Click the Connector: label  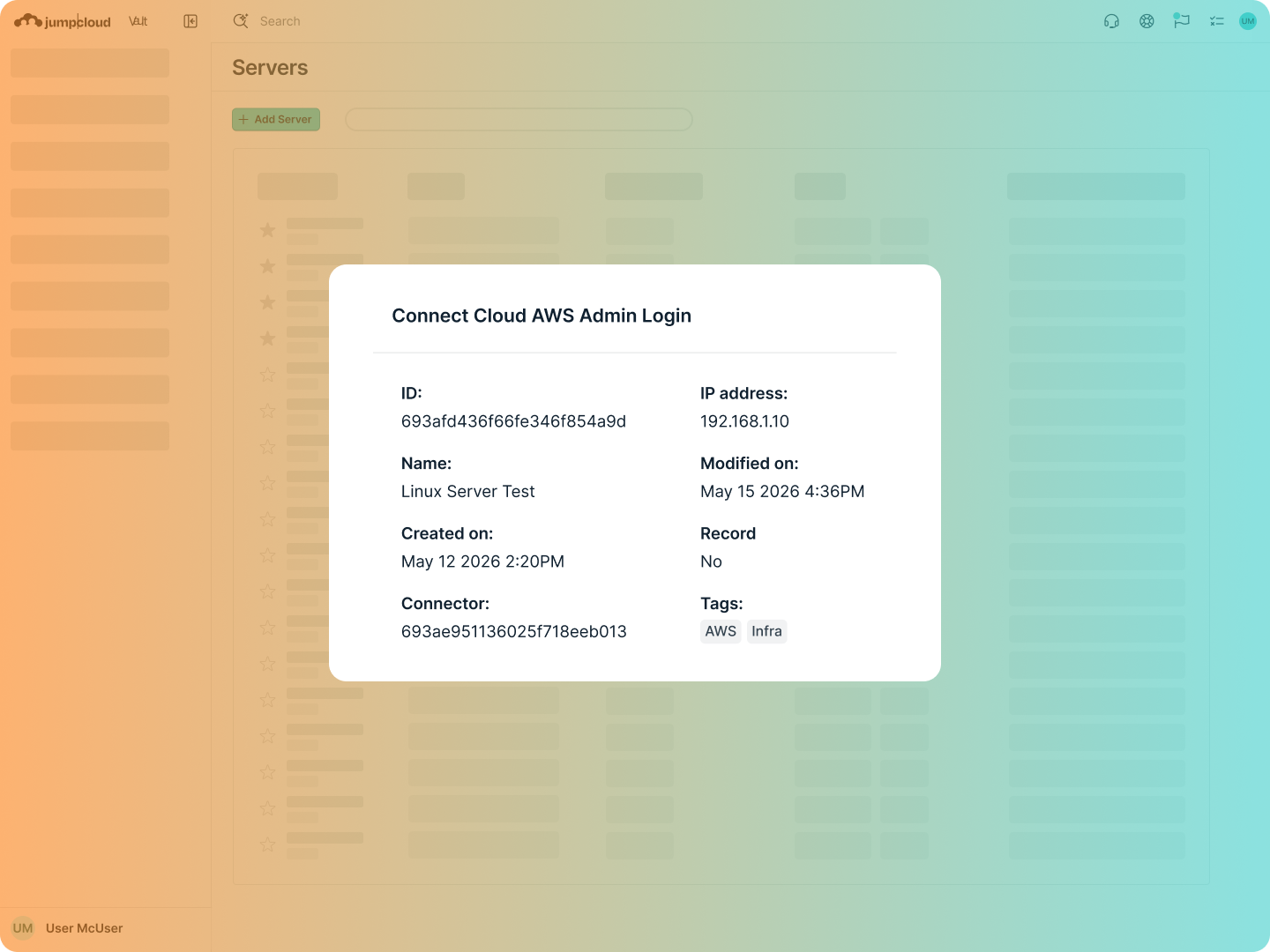click(445, 604)
